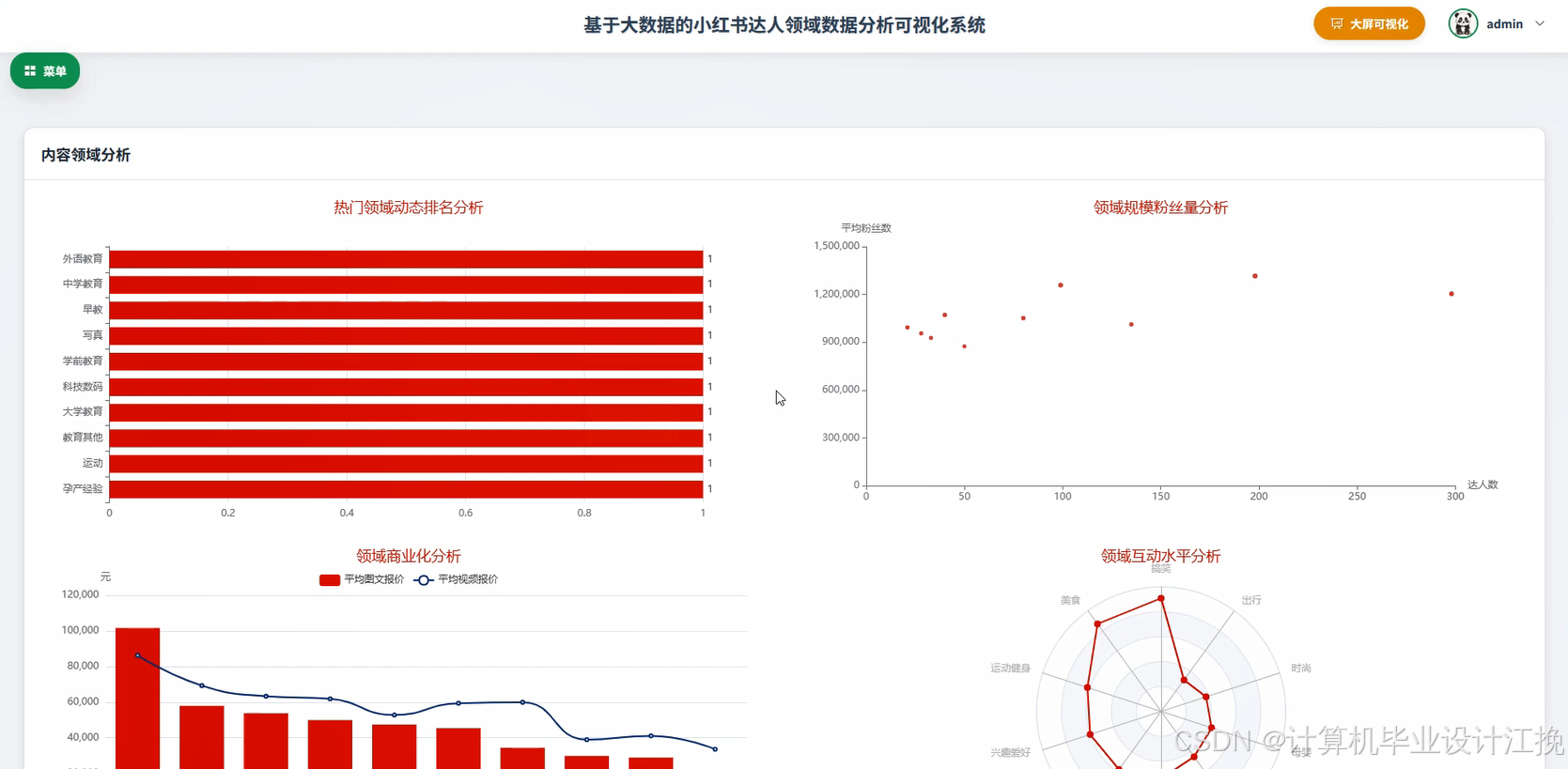Click the 科技数码 bar
The image size is (1568, 769).
[x=406, y=387]
